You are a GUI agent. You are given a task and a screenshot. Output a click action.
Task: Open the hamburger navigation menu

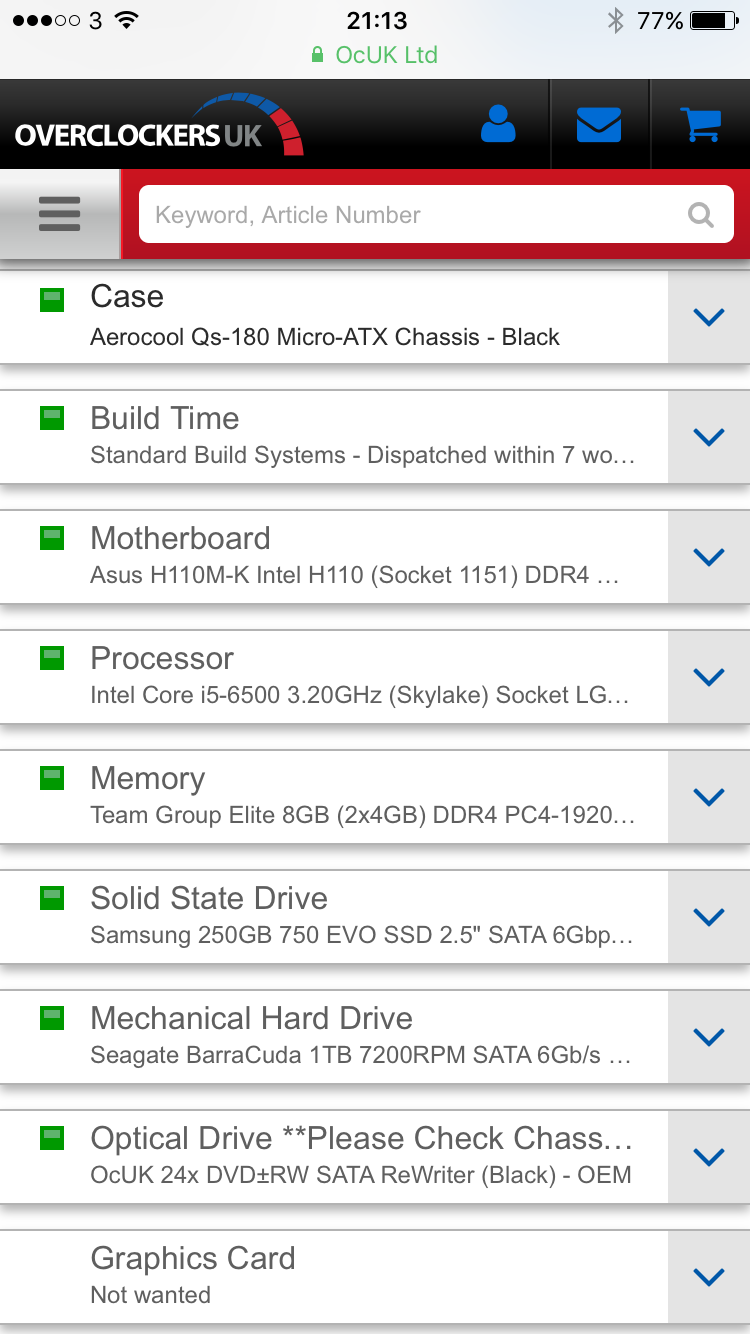click(x=60, y=214)
